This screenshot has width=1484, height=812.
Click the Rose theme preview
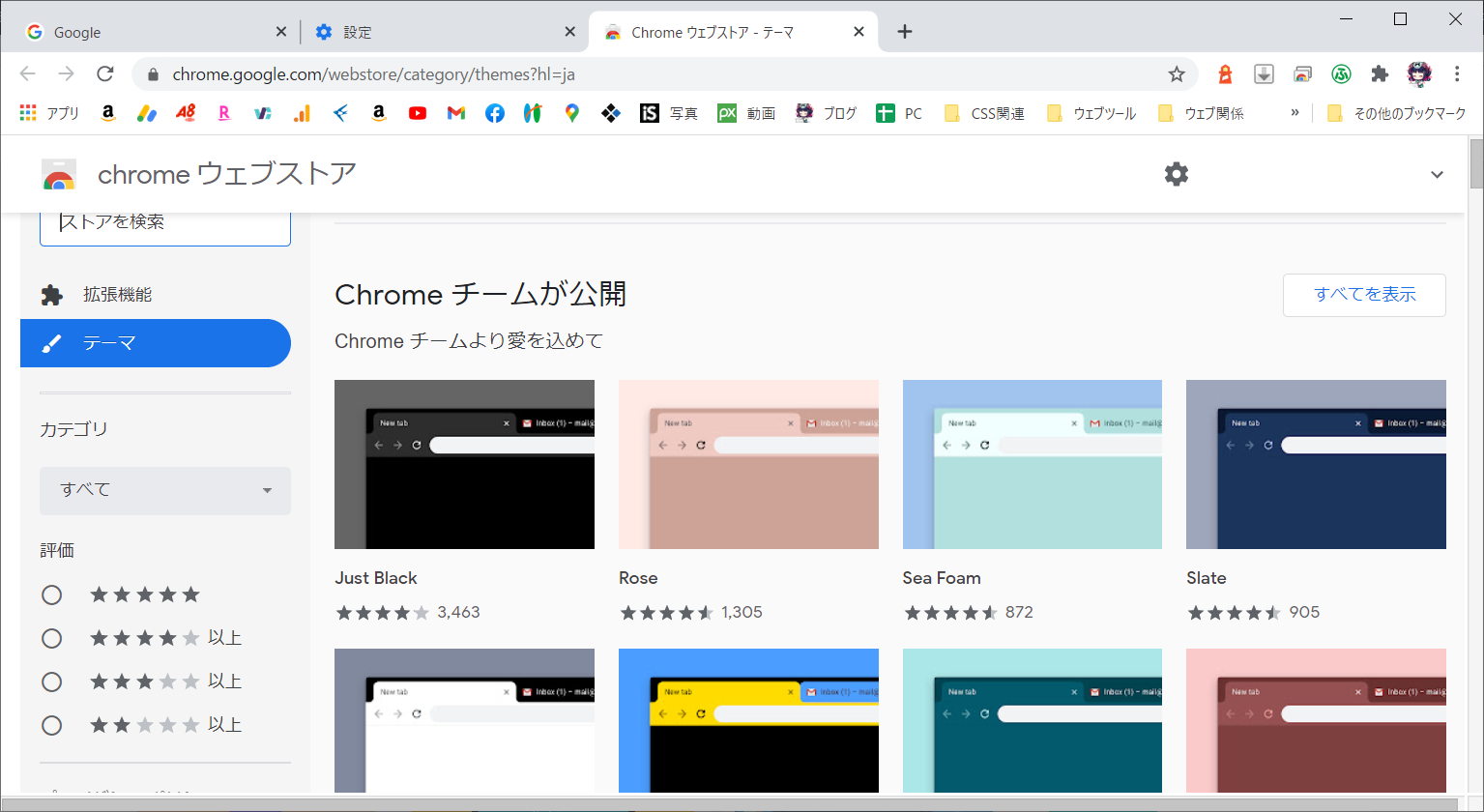click(x=748, y=464)
